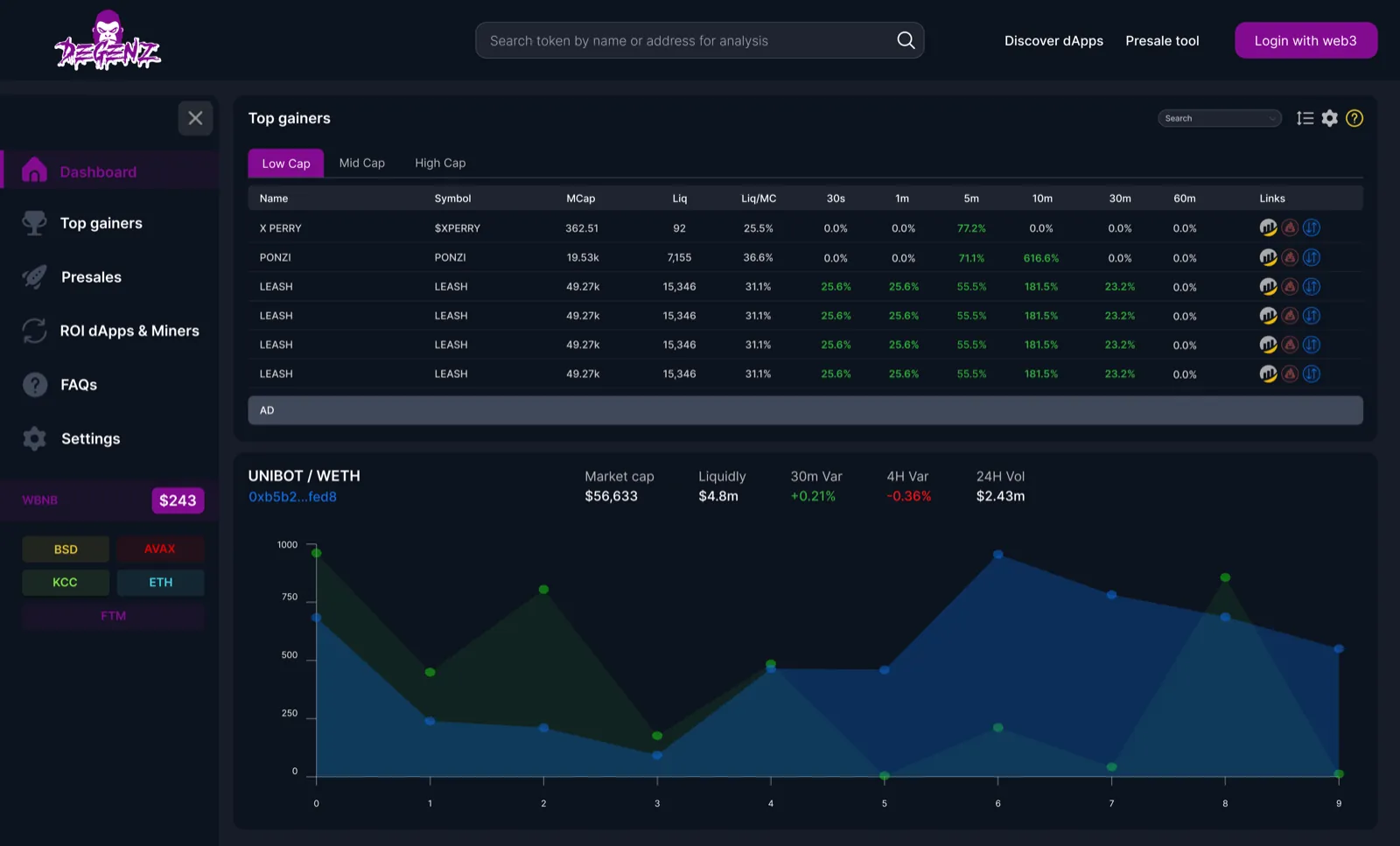Select the AVAX chain button
This screenshot has height=846, width=1400.
(x=160, y=549)
